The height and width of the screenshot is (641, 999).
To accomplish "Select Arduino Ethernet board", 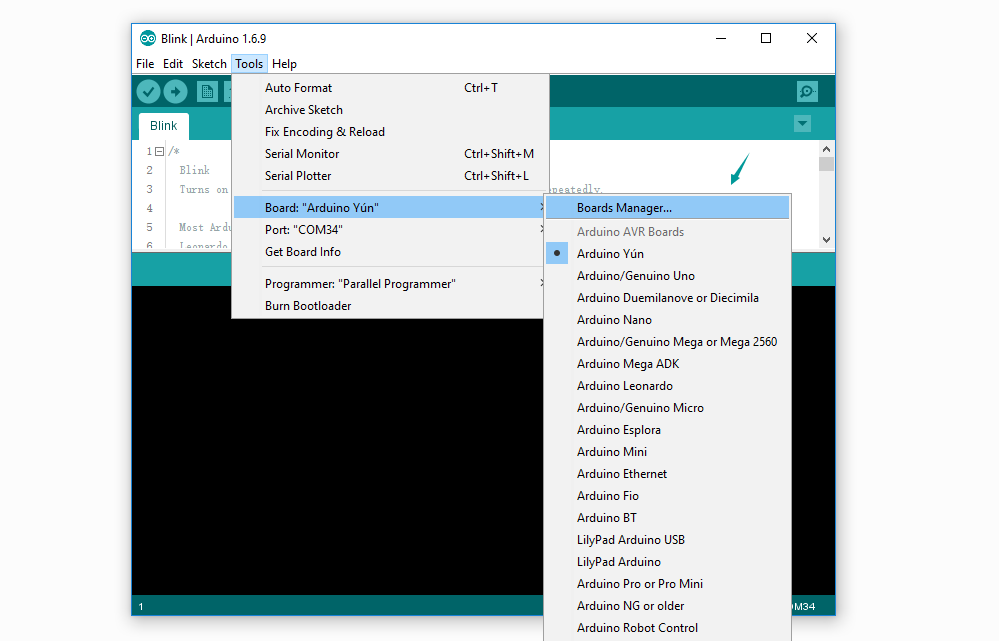I will pos(668,474).
